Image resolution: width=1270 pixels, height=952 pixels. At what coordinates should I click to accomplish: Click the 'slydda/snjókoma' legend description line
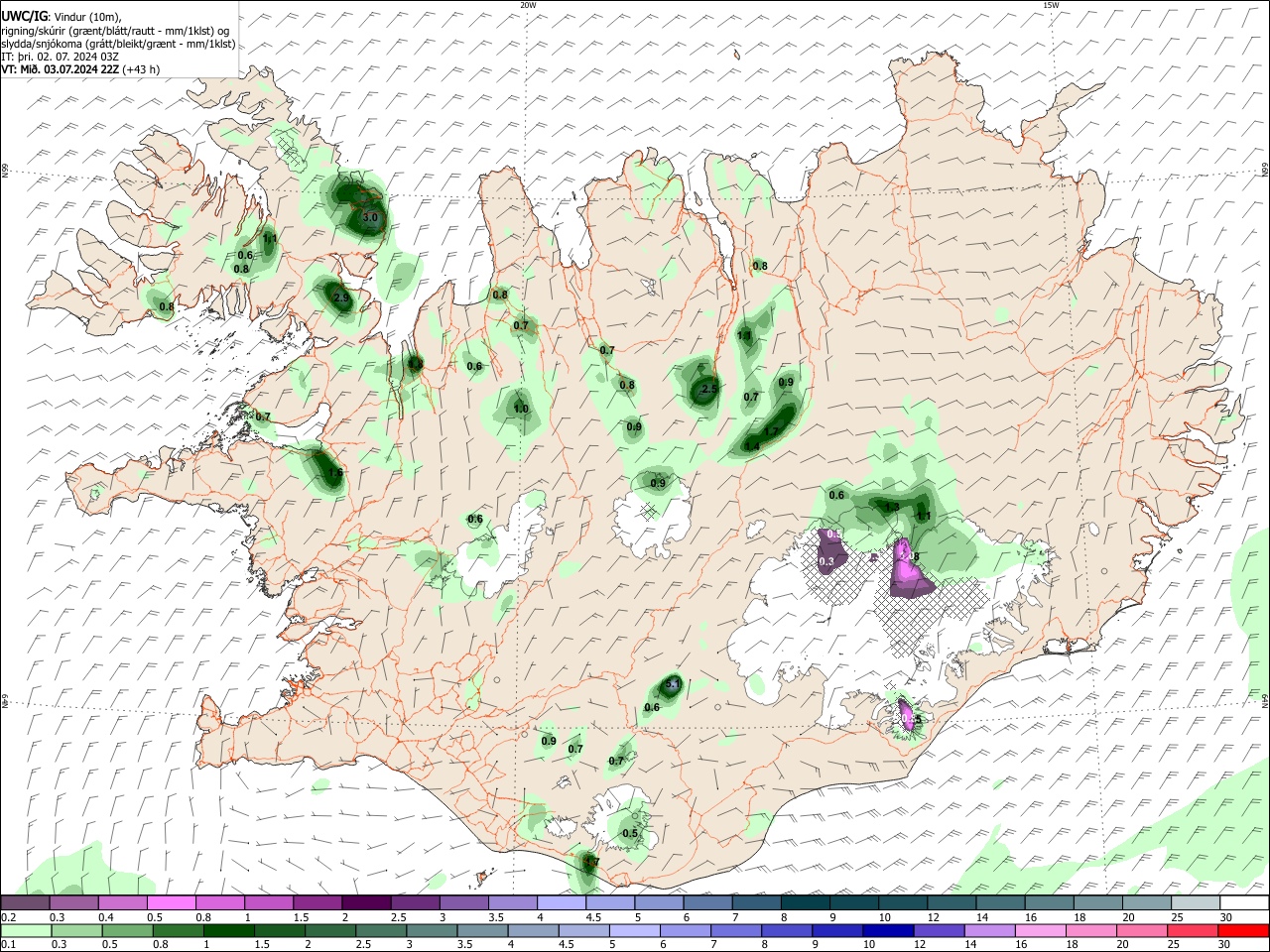(118, 44)
